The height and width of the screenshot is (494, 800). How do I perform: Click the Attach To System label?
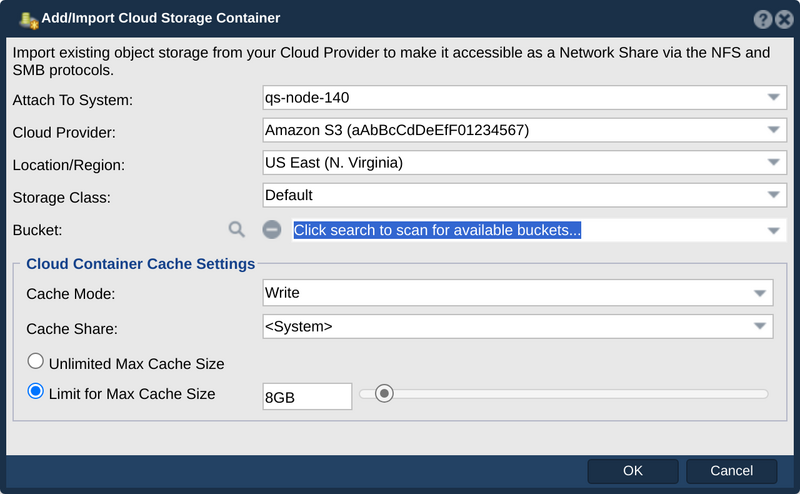coord(72,100)
